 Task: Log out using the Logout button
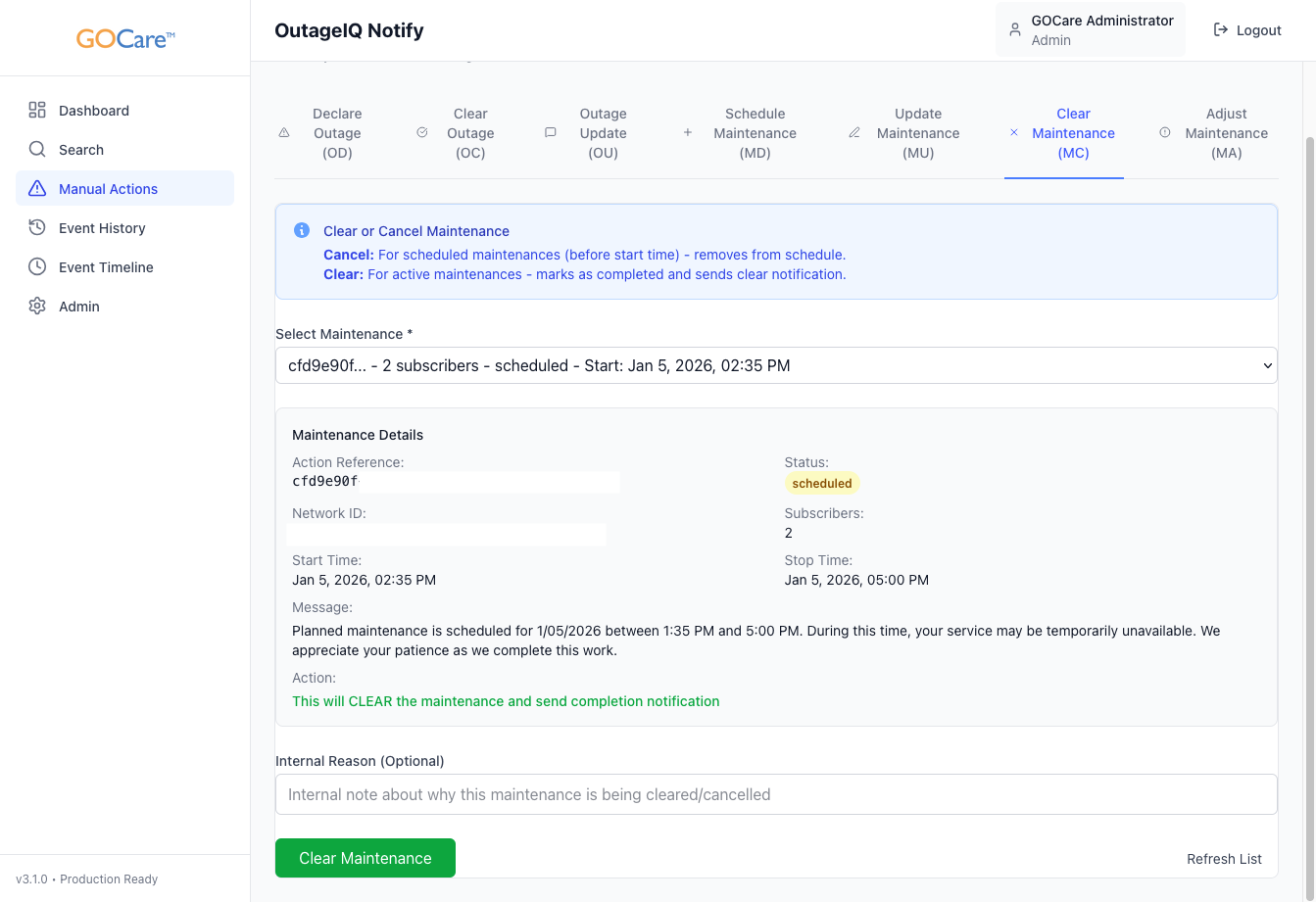pyautogui.click(x=1247, y=30)
